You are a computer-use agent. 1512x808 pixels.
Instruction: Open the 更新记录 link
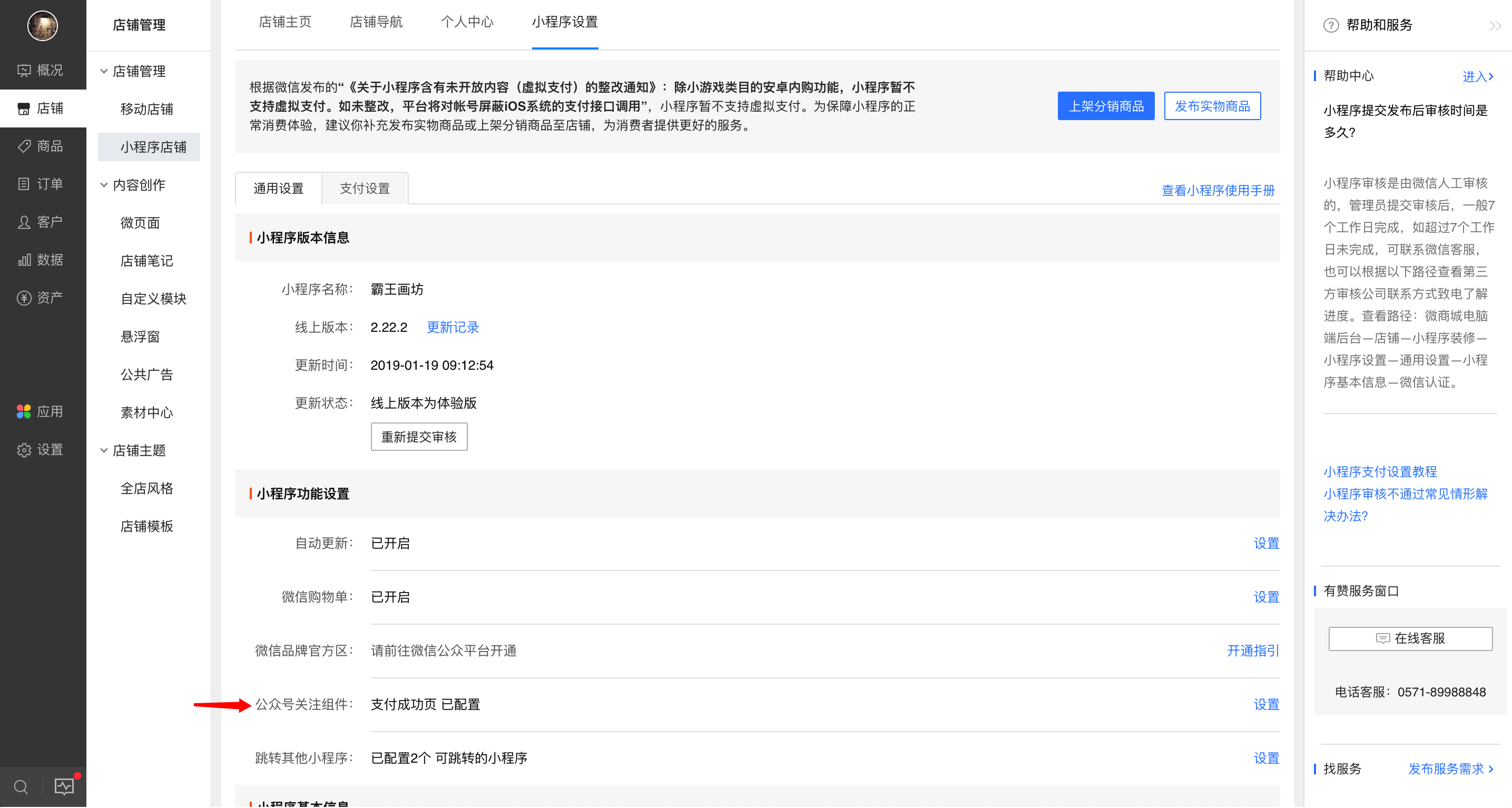click(453, 328)
